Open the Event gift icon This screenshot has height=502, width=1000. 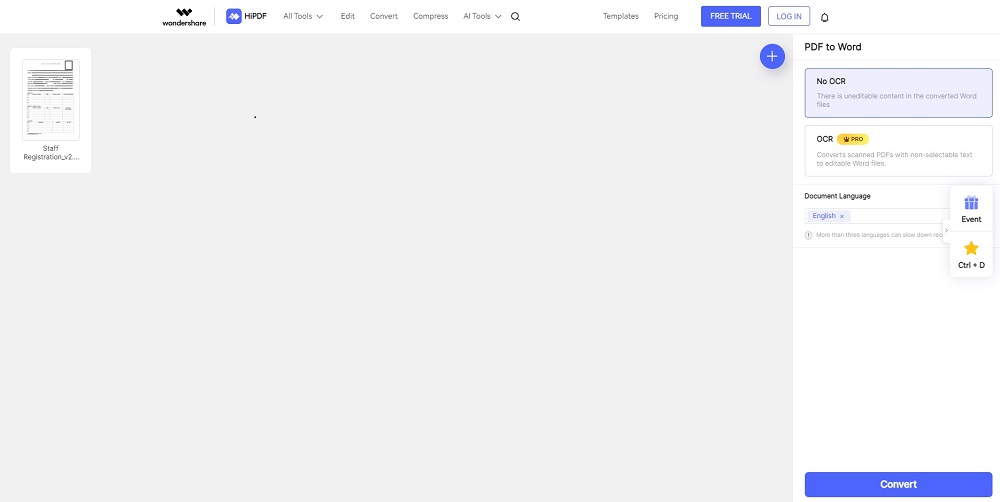971,203
